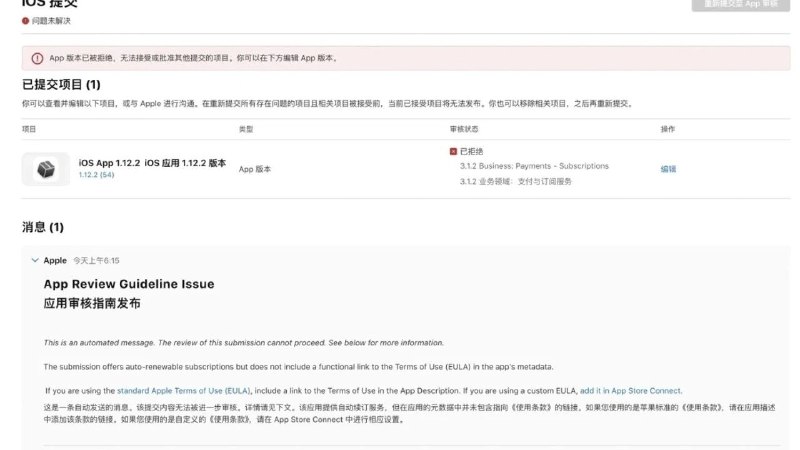Click the 编辑 link in the actions column
The image size is (800, 450).
[x=668, y=169]
